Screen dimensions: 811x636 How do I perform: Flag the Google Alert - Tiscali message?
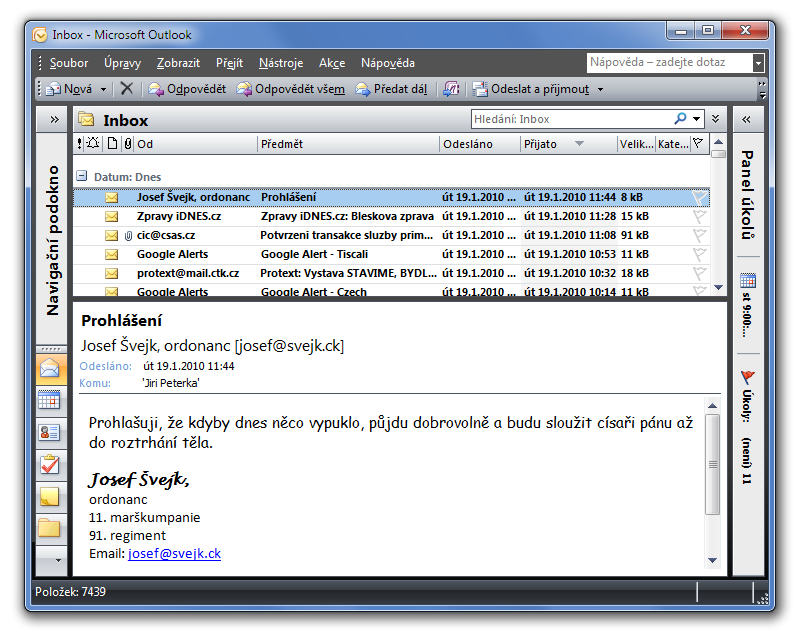(699, 254)
